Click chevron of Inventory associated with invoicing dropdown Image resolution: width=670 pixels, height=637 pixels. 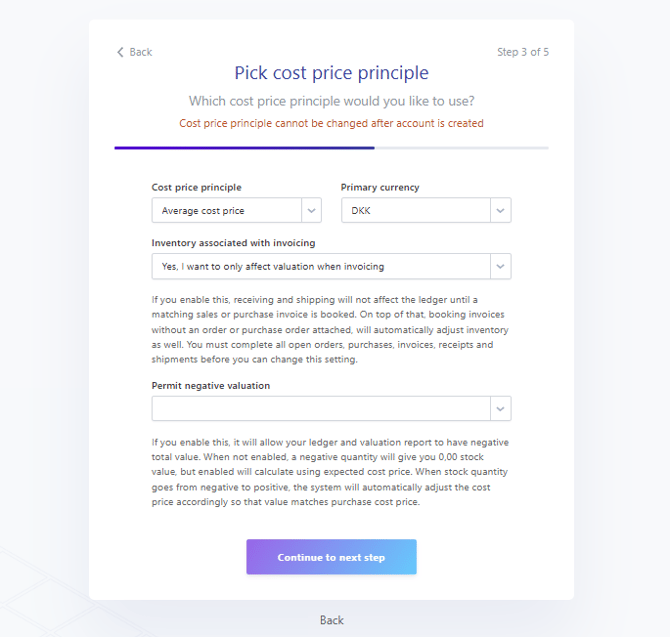coord(501,266)
